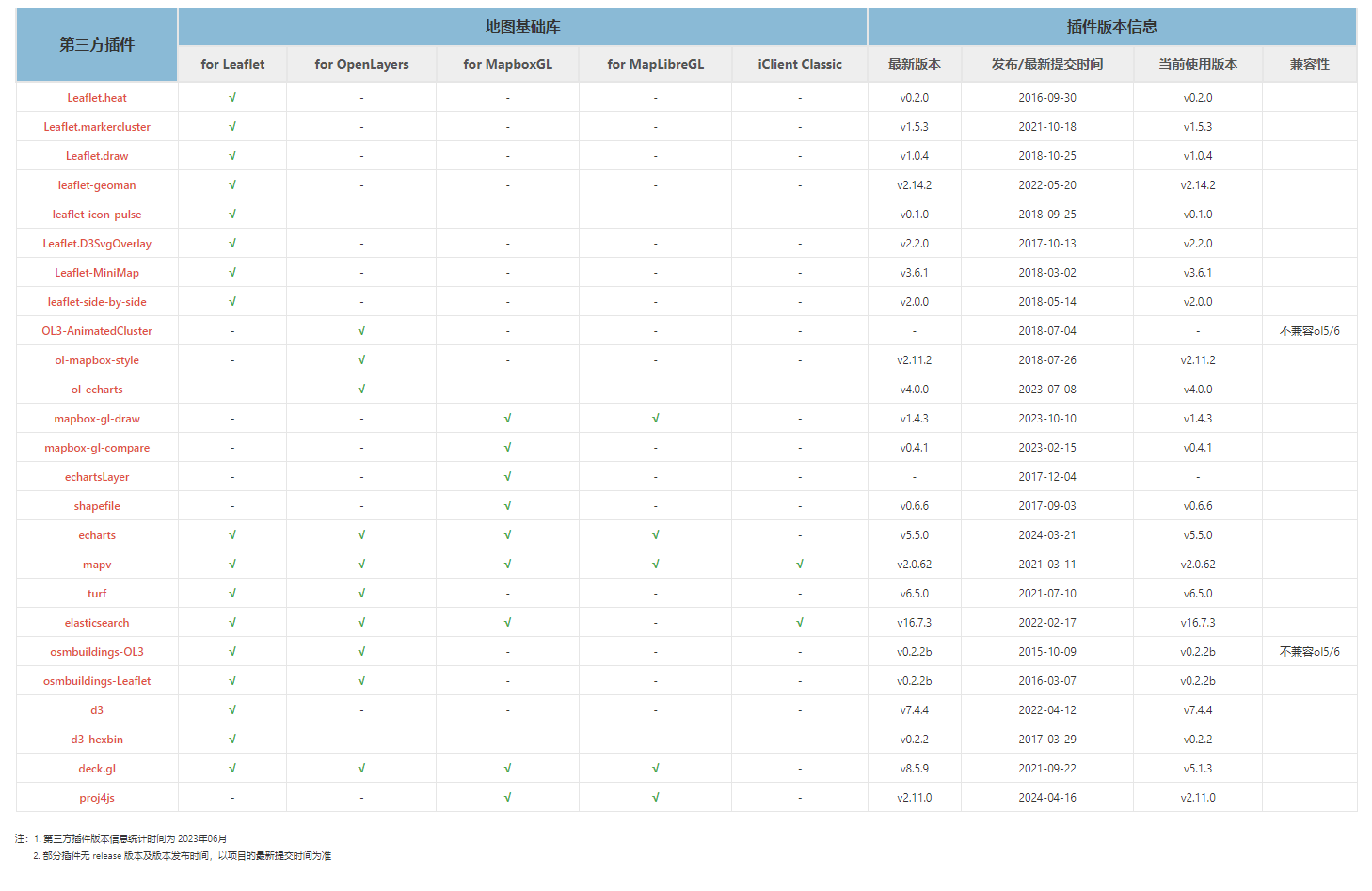Click the date 2024-04-16
Viewport: 1372px width, 891px height.
coord(1047,798)
